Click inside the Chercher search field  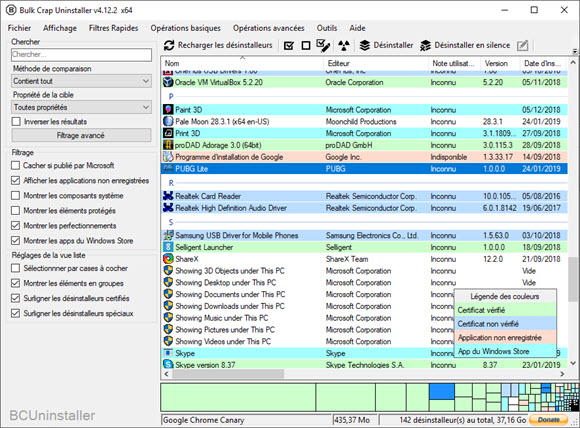81,55
